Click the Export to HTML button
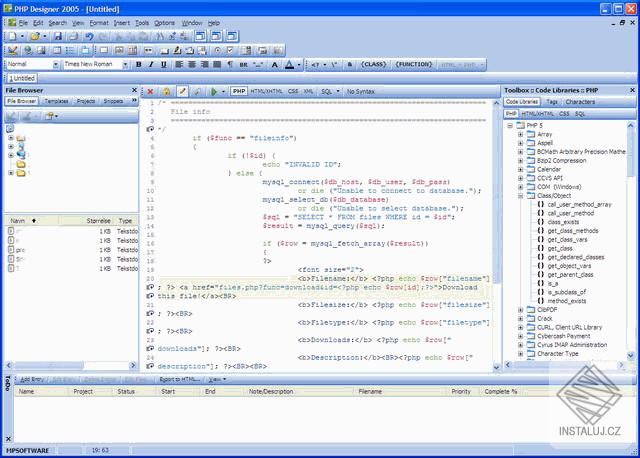 [180, 380]
